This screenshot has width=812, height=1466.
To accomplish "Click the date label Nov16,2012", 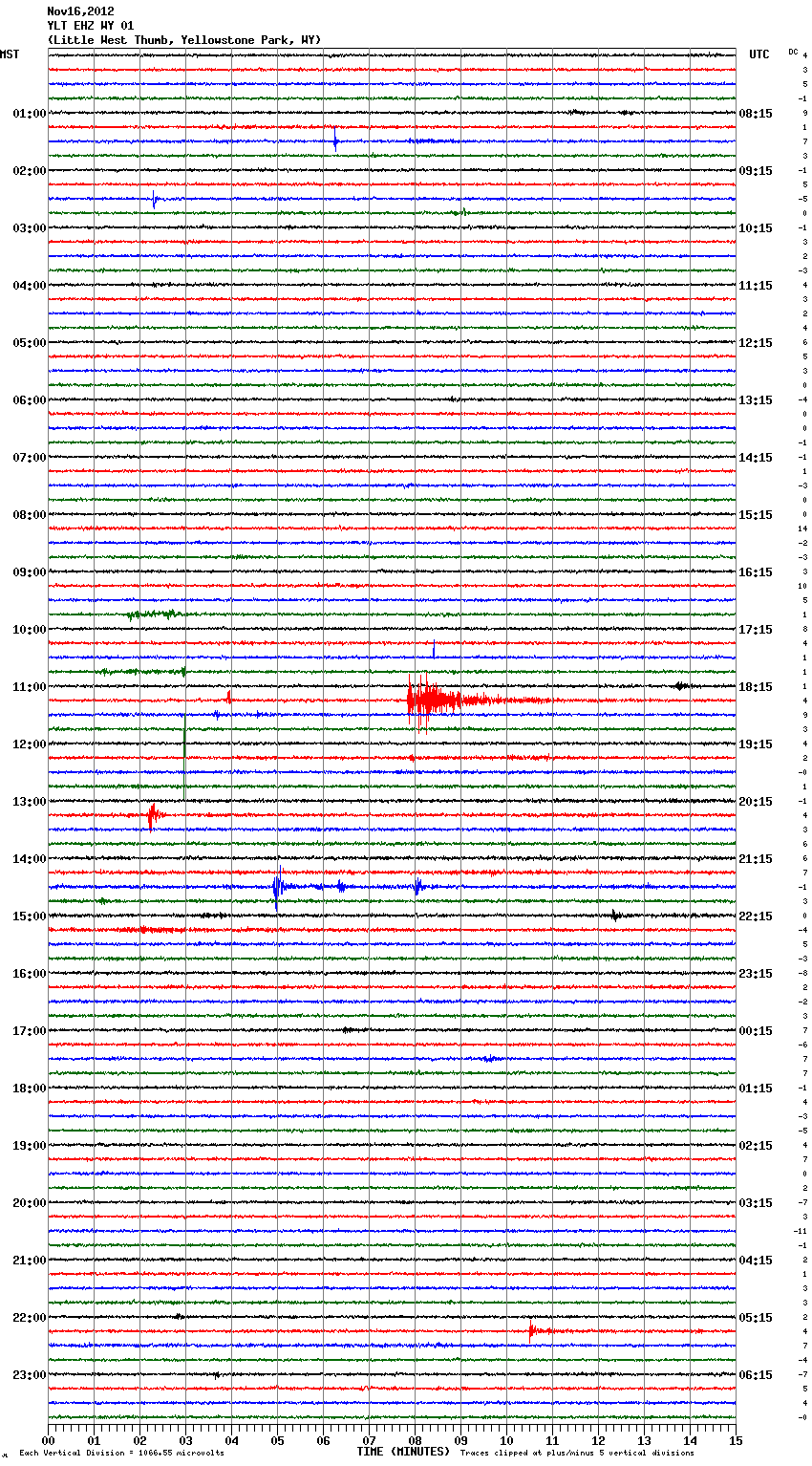I will (x=80, y=11).
